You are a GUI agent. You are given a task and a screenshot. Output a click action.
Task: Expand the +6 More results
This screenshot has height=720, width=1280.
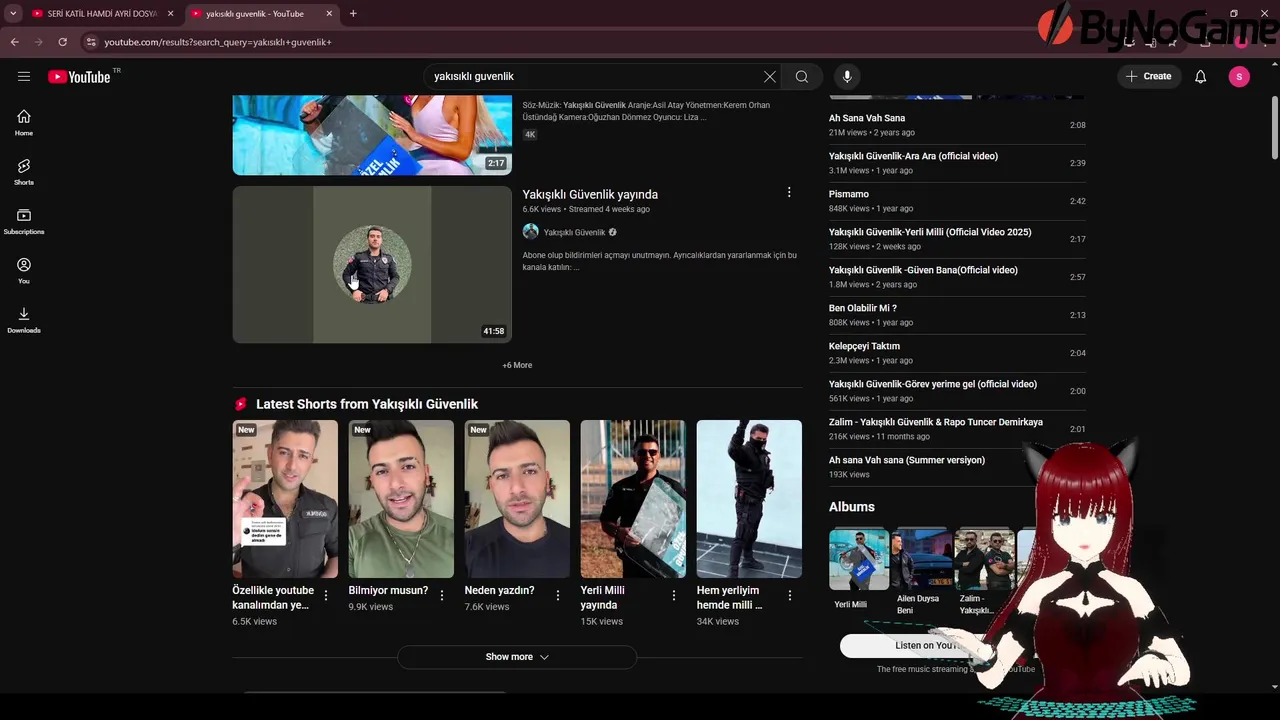tap(517, 365)
